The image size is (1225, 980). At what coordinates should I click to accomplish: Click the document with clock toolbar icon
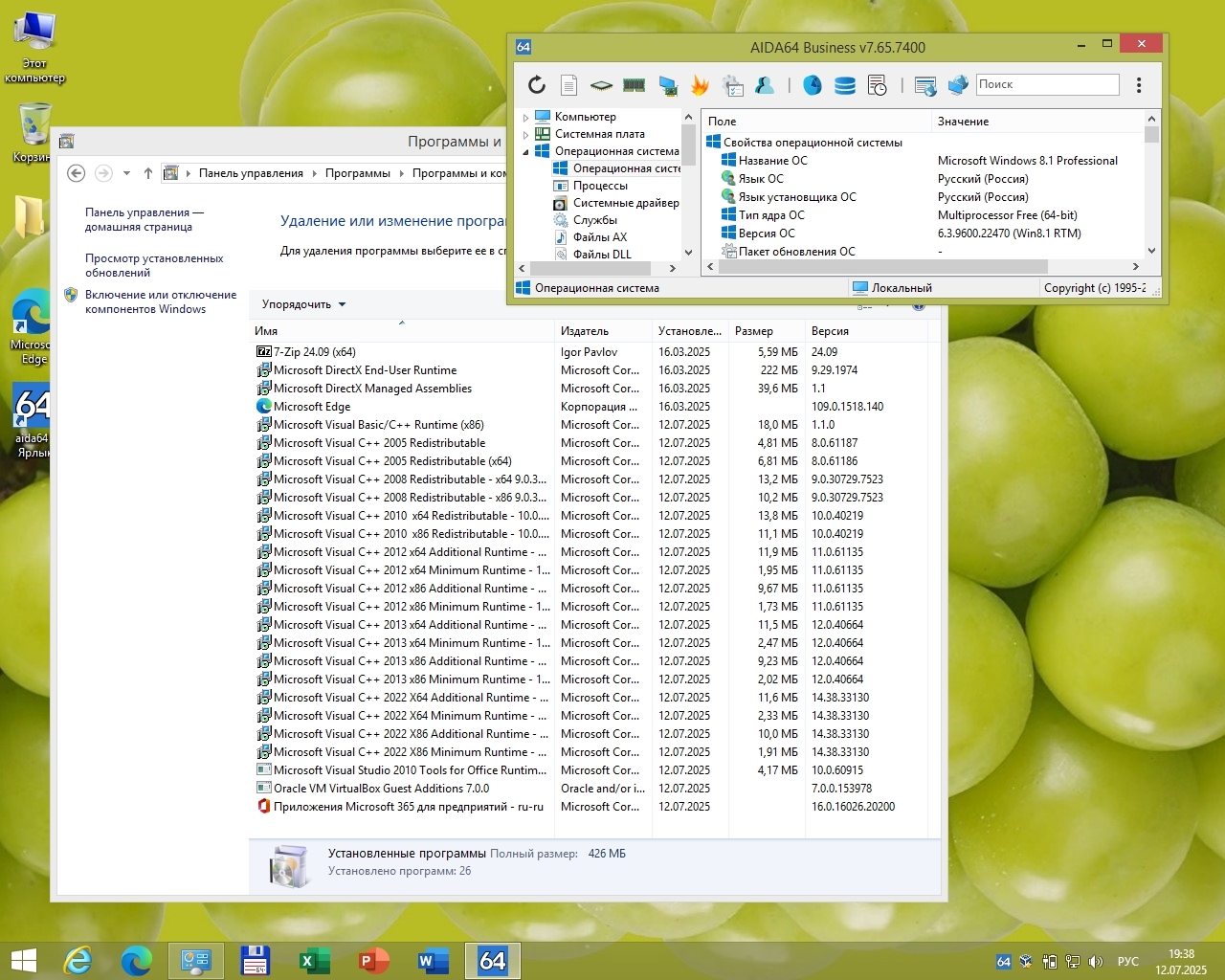click(877, 85)
